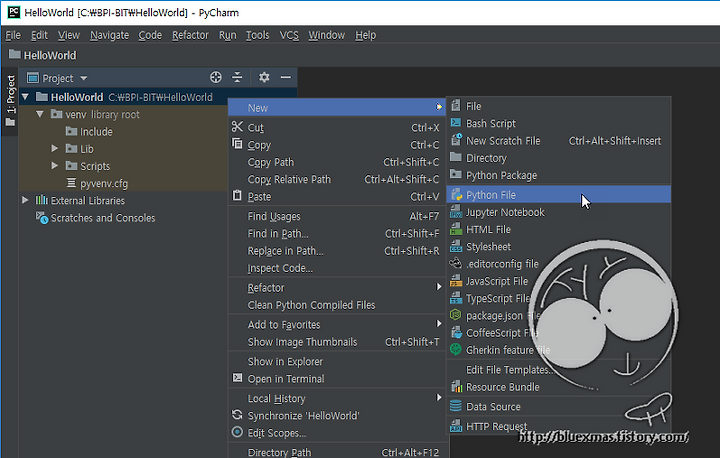Open the Tools menu

coord(257,35)
